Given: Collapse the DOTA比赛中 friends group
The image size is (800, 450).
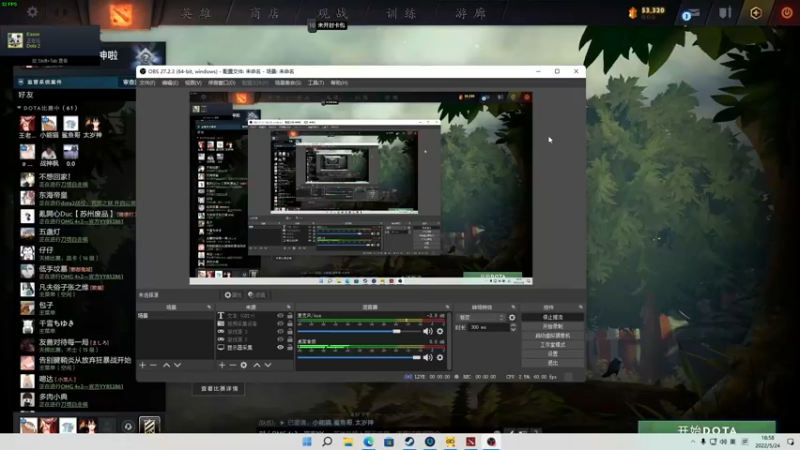Looking at the screenshot, I should click(x=19, y=108).
